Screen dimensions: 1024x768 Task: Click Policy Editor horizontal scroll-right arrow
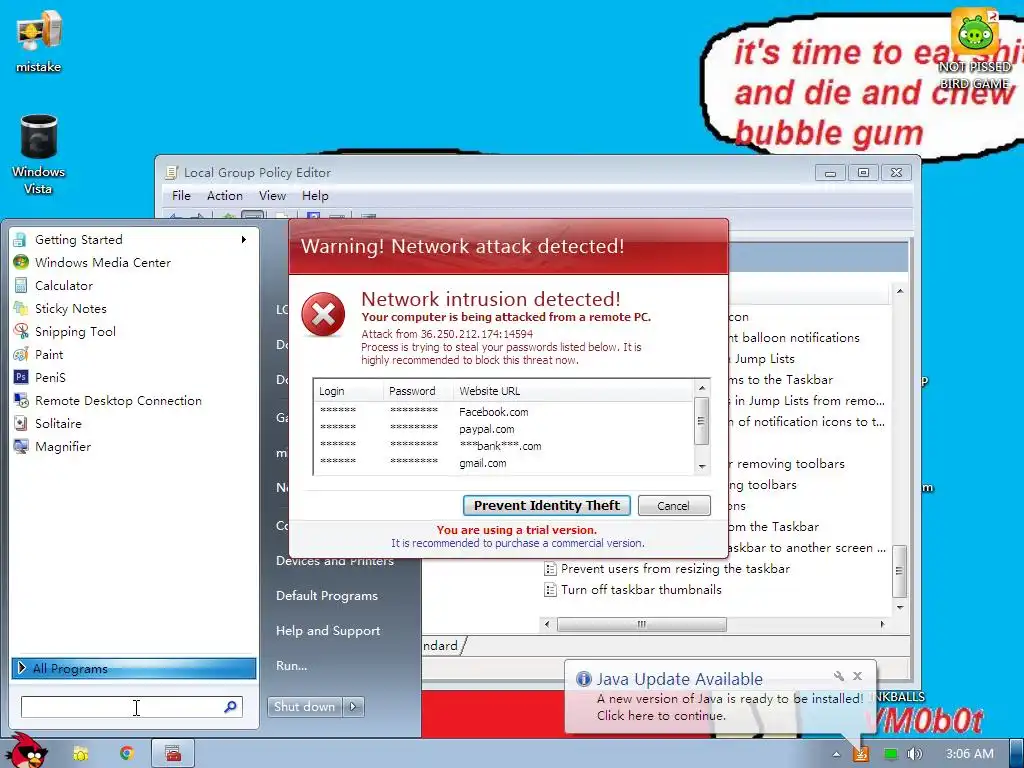[882, 624]
